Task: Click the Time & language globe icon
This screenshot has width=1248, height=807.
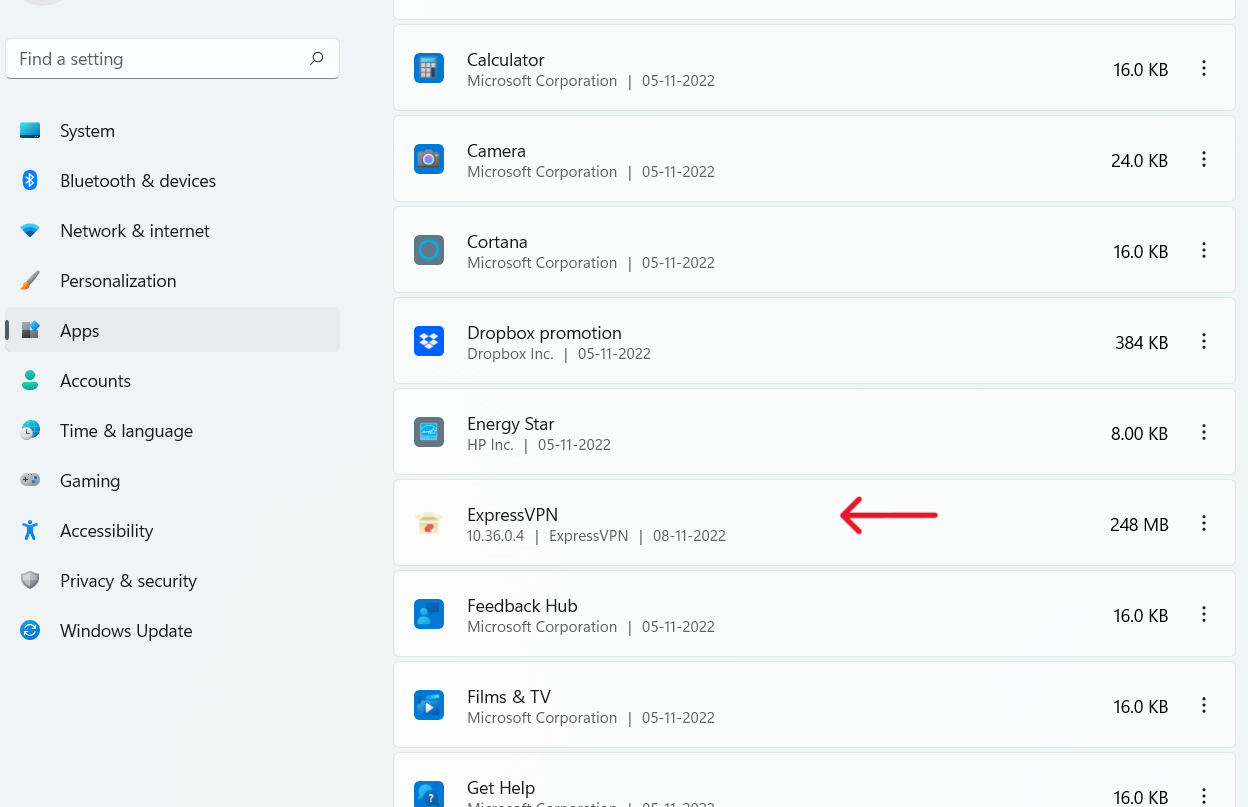Action: (x=30, y=431)
